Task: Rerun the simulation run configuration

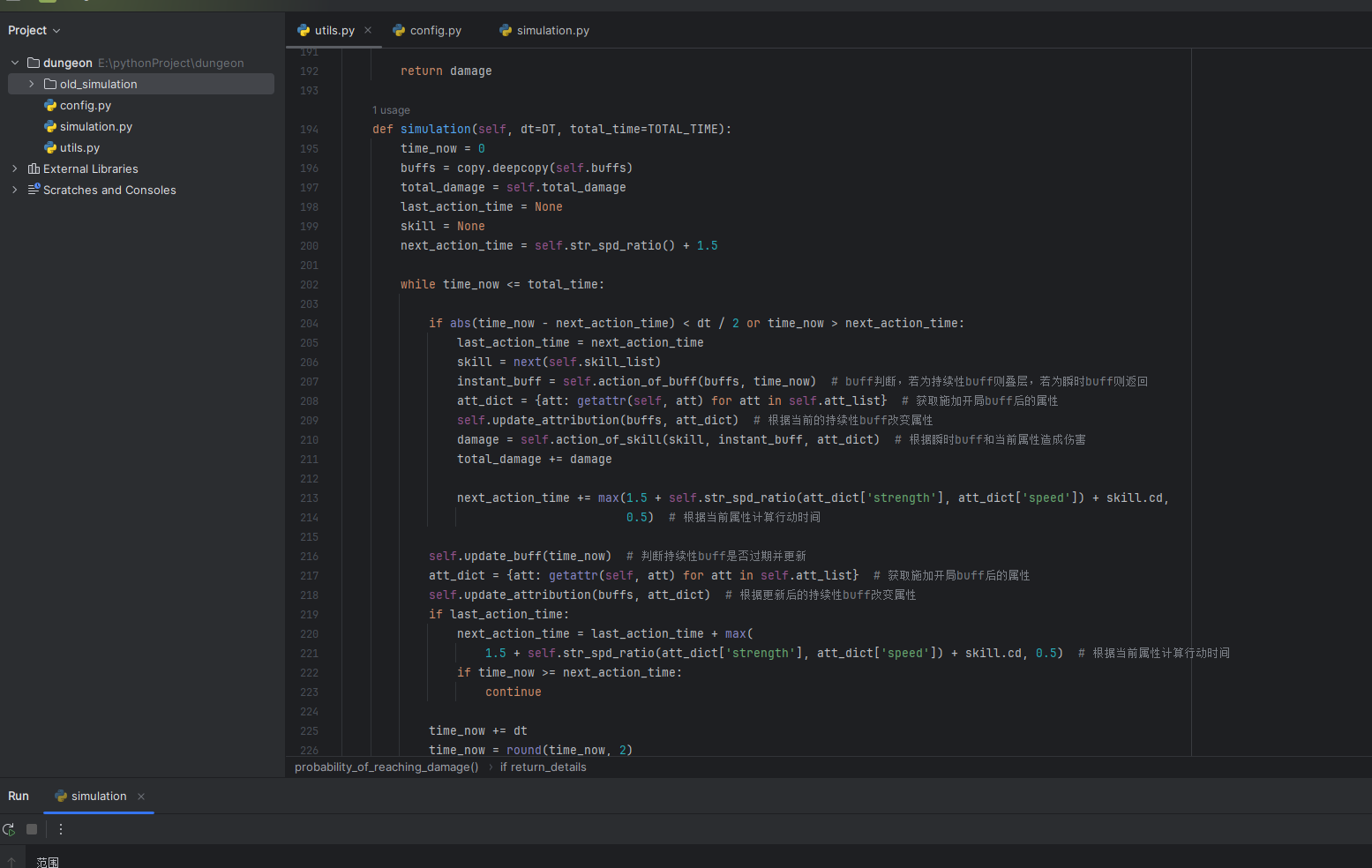Action: click(x=9, y=829)
